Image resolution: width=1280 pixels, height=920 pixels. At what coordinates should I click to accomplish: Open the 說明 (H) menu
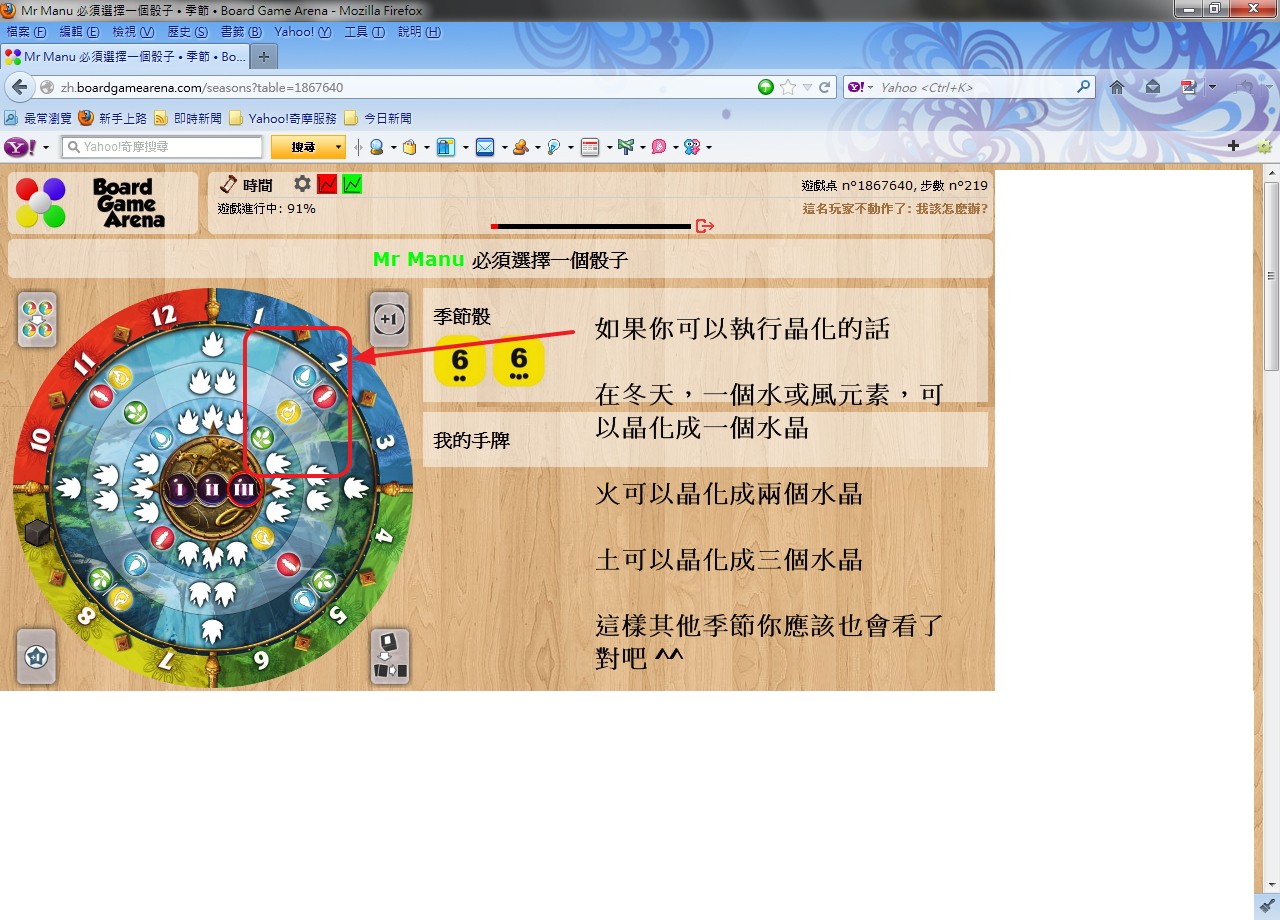click(x=419, y=32)
